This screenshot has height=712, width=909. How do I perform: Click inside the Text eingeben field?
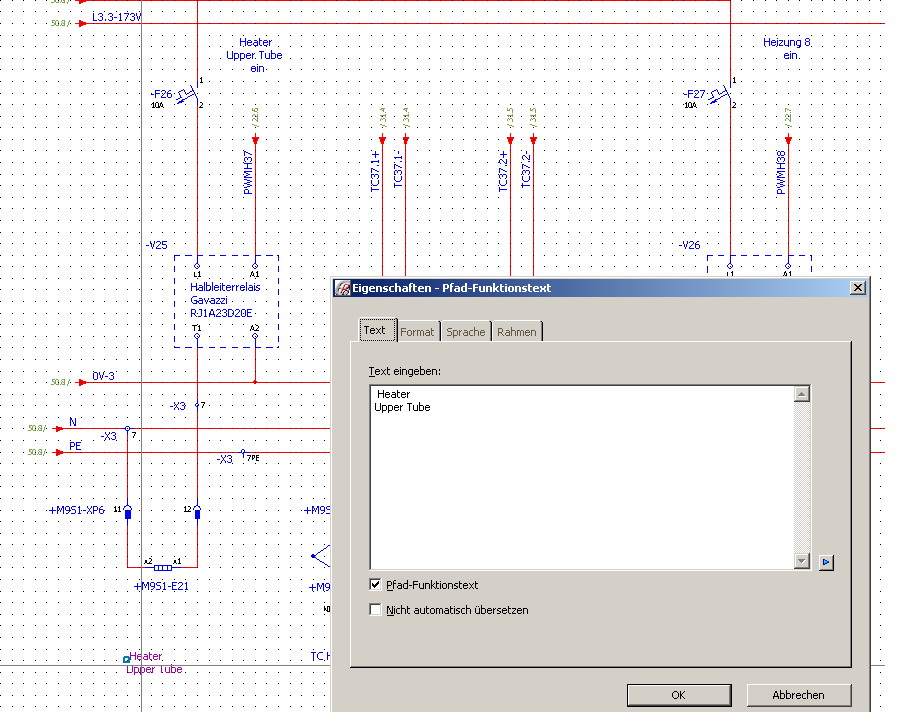pos(582,477)
